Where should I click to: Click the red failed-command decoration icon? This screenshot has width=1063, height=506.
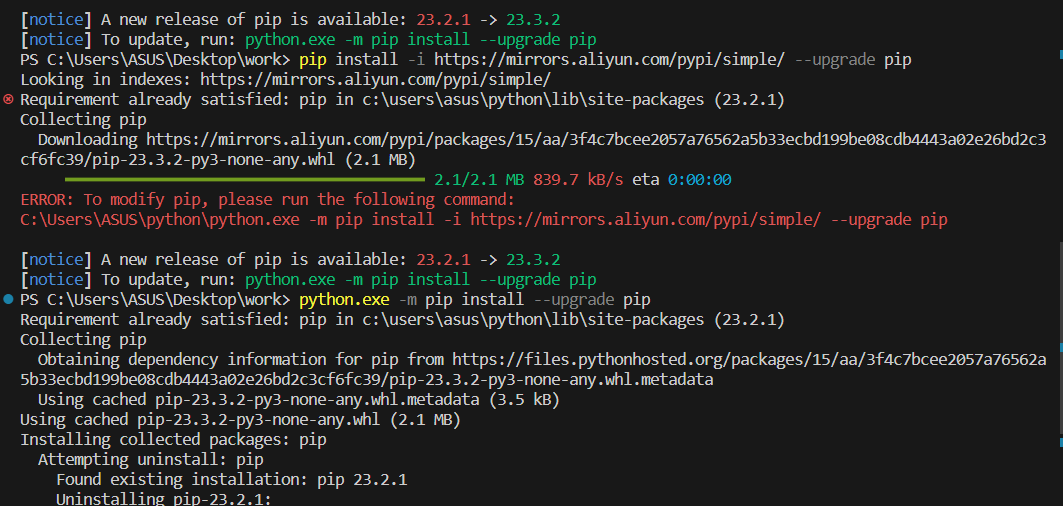(8, 99)
